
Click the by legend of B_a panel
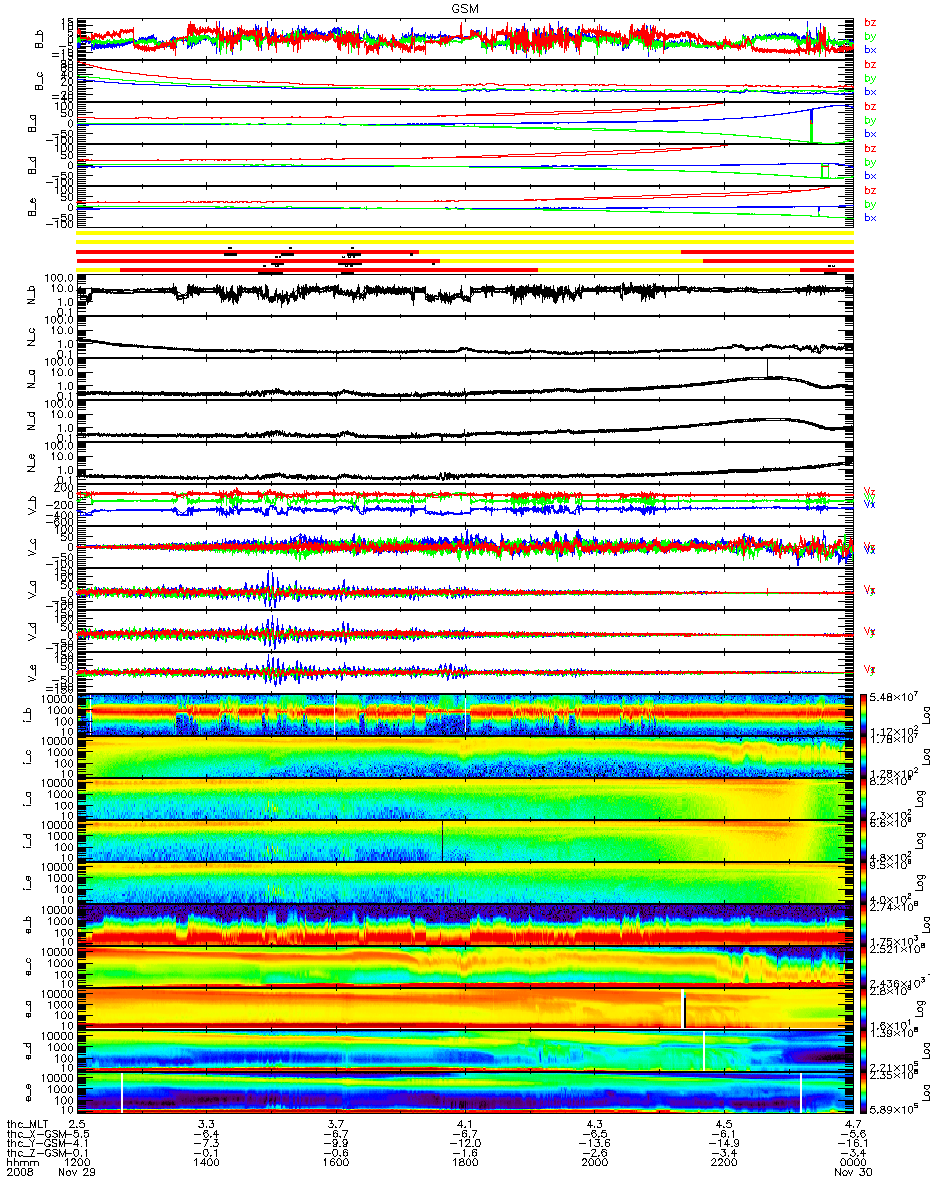870,120
